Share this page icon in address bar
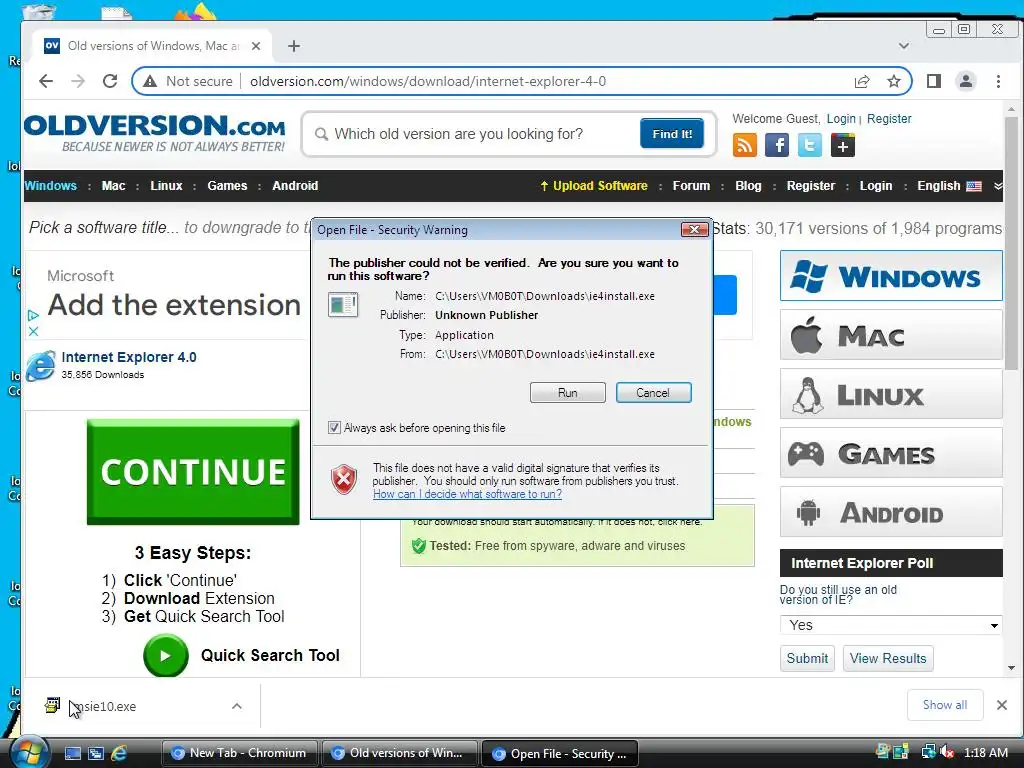Image resolution: width=1024 pixels, height=768 pixels. [x=862, y=82]
